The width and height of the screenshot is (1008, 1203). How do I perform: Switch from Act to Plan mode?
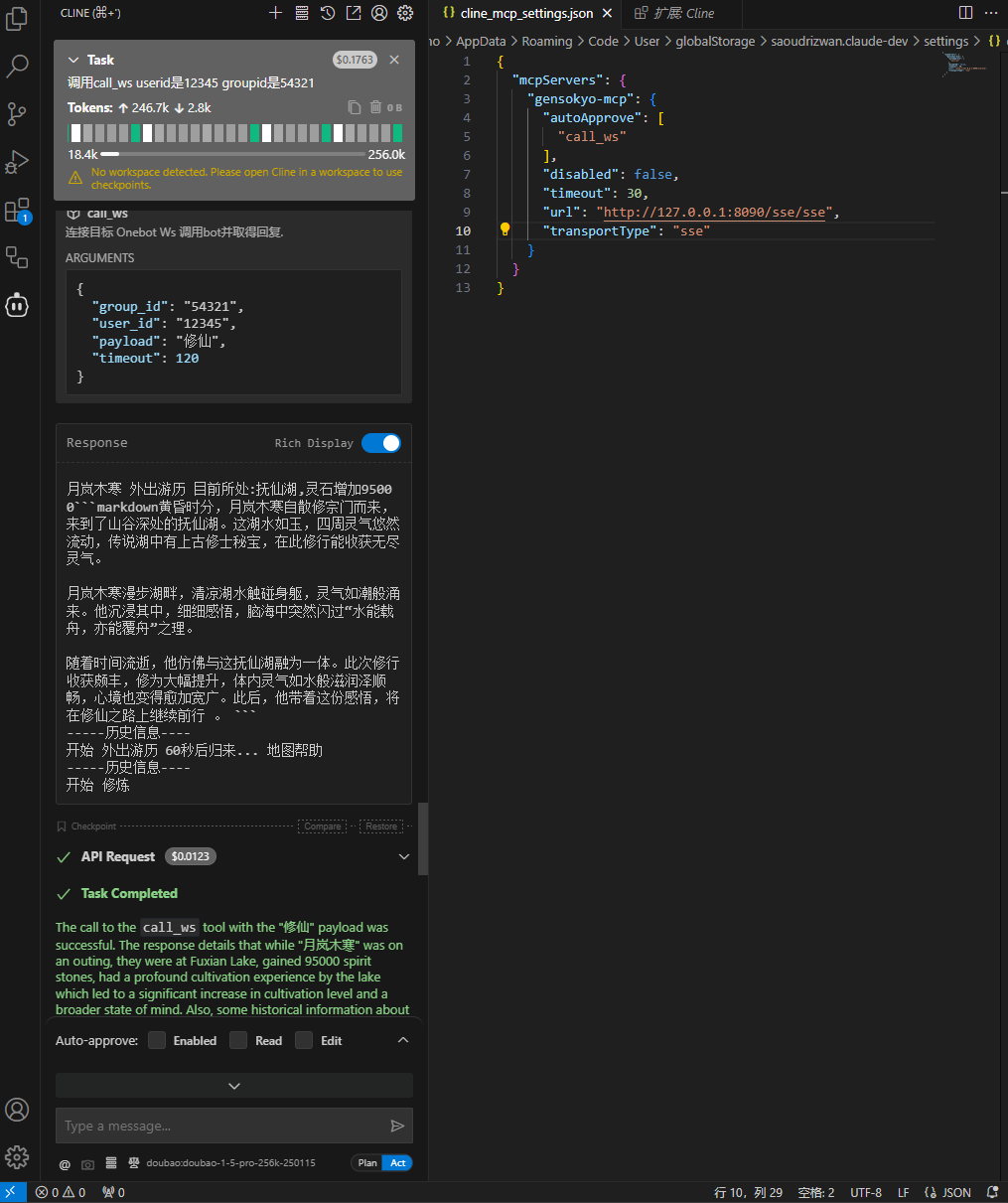[366, 1162]
